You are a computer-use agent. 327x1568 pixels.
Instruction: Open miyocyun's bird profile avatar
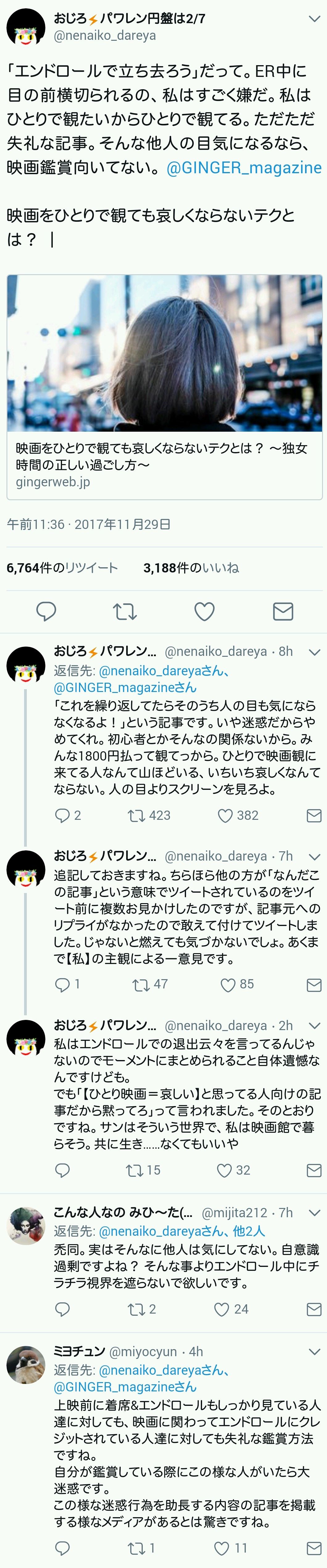26,1365
